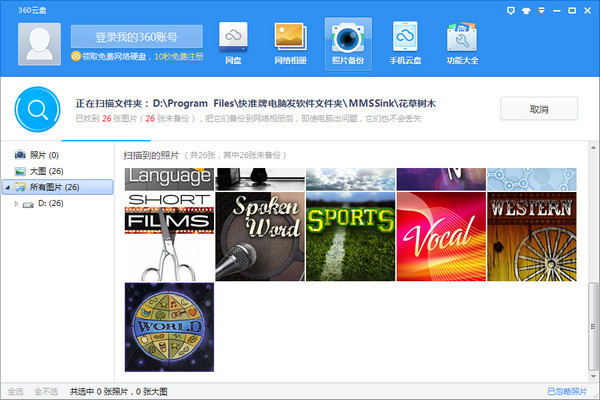Click the blue scanning magnifier icon
The width and height of the screenshot is (600, 400).
[x=38, y=109]
